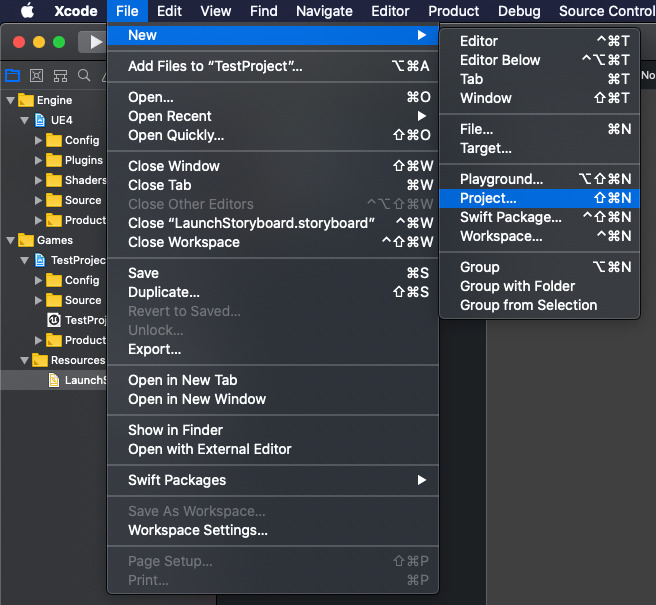Choose New Window item
The height and width of the screenshot is (605, 656).
tap(540, 98)
